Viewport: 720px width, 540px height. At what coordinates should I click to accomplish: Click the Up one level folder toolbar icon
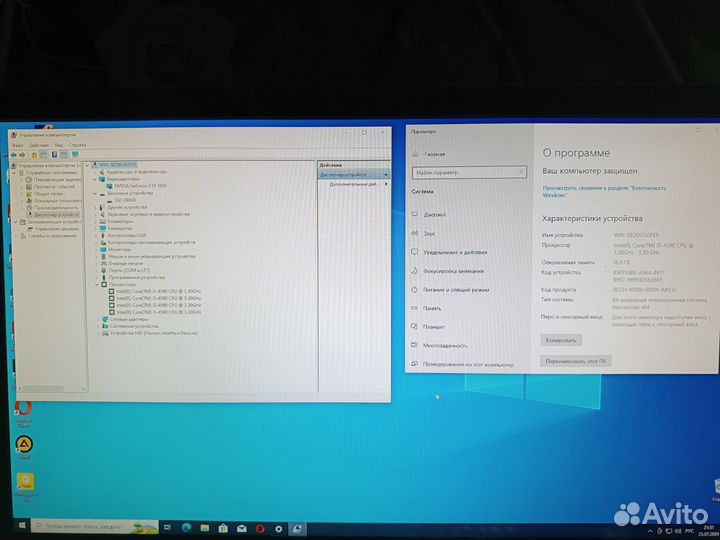click(x=34, y=155)
